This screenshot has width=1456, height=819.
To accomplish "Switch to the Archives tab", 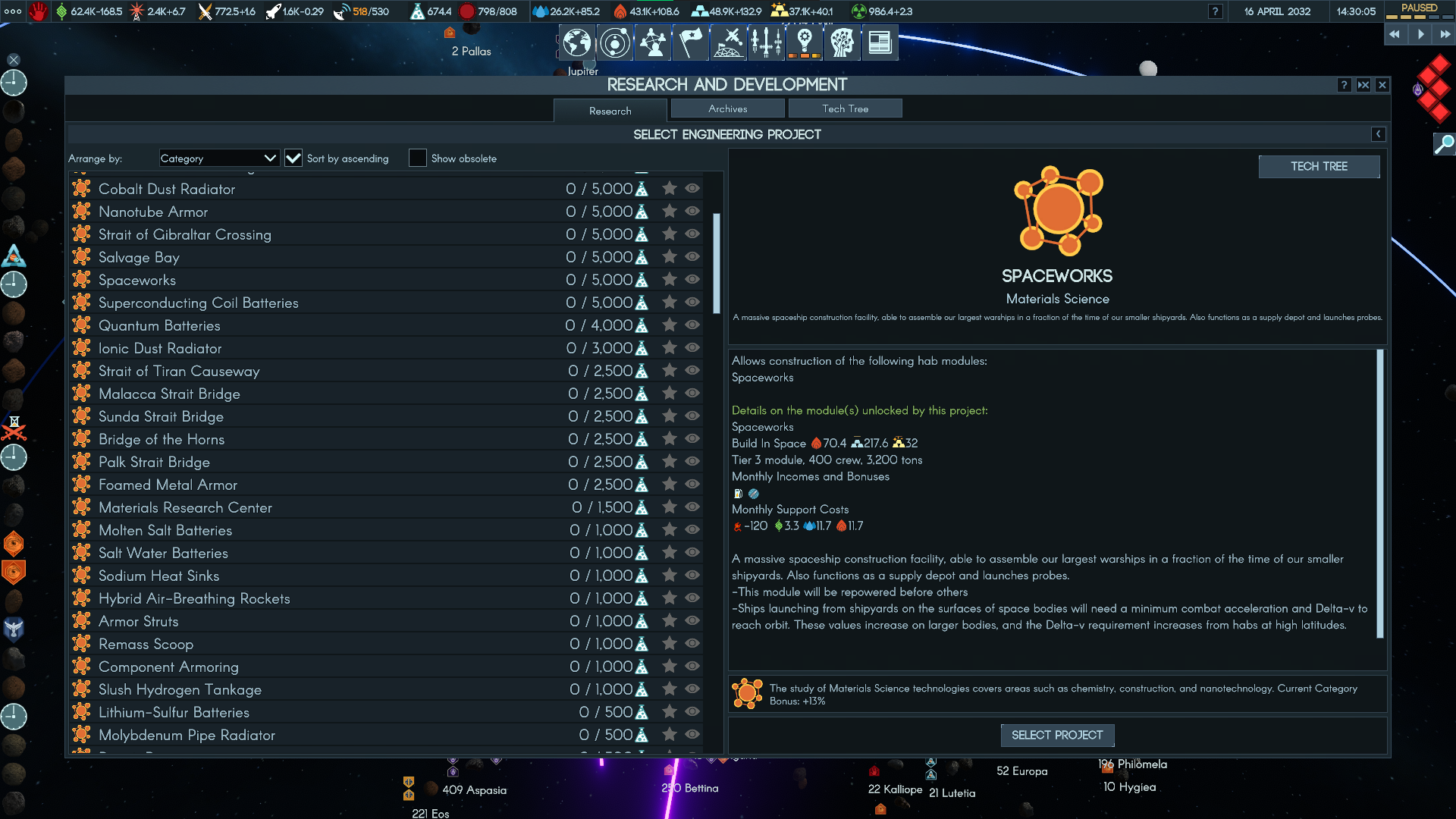I will (727, 109).
